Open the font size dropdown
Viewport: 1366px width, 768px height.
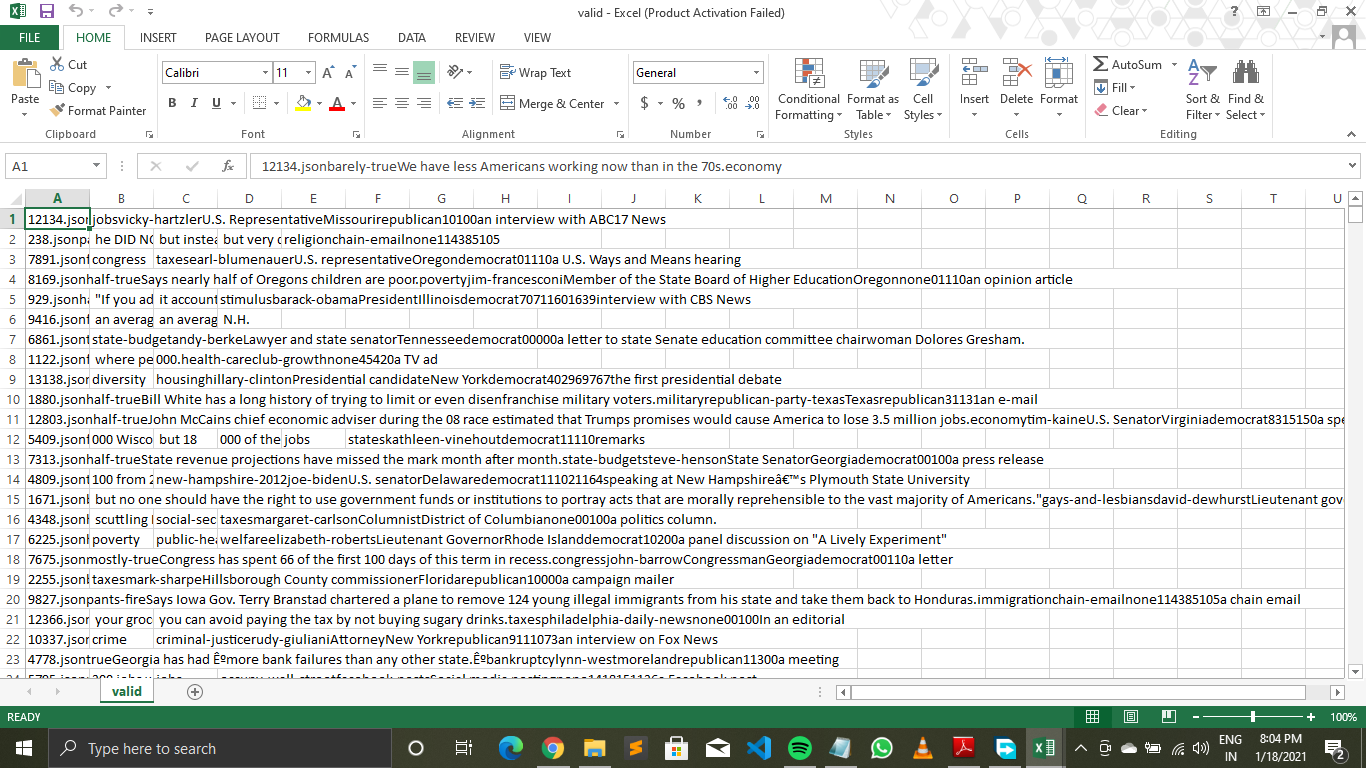[x=310, y=73]
